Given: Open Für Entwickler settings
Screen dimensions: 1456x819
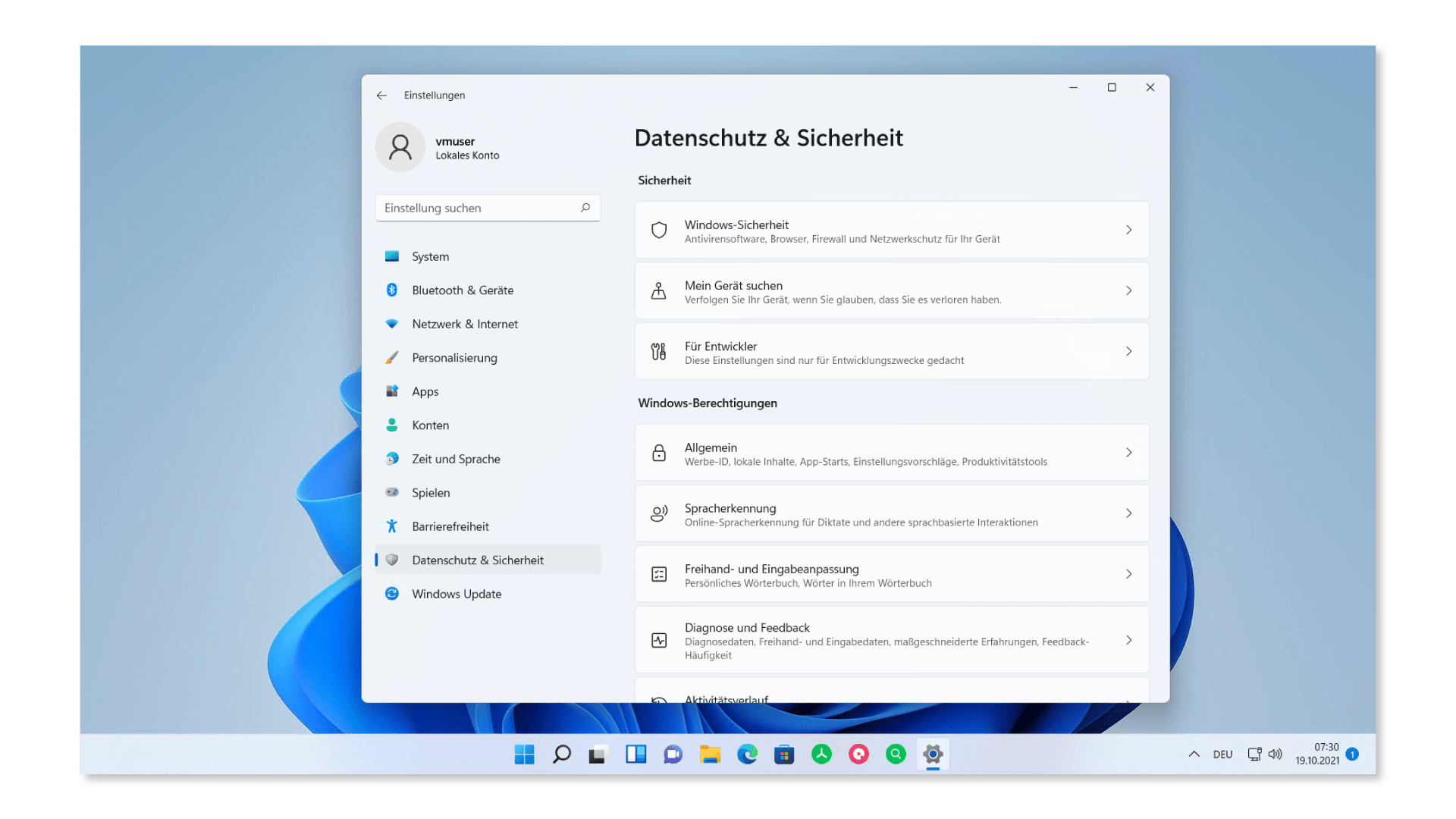Looking at the screenshot, I should click(x=892, y=352).
